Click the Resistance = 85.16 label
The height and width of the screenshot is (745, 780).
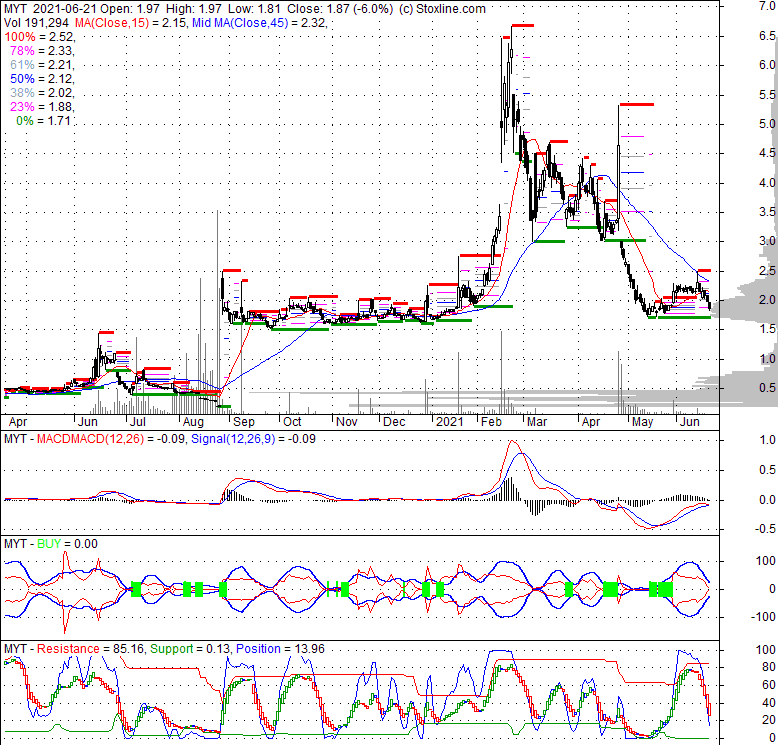click(90, 649)
